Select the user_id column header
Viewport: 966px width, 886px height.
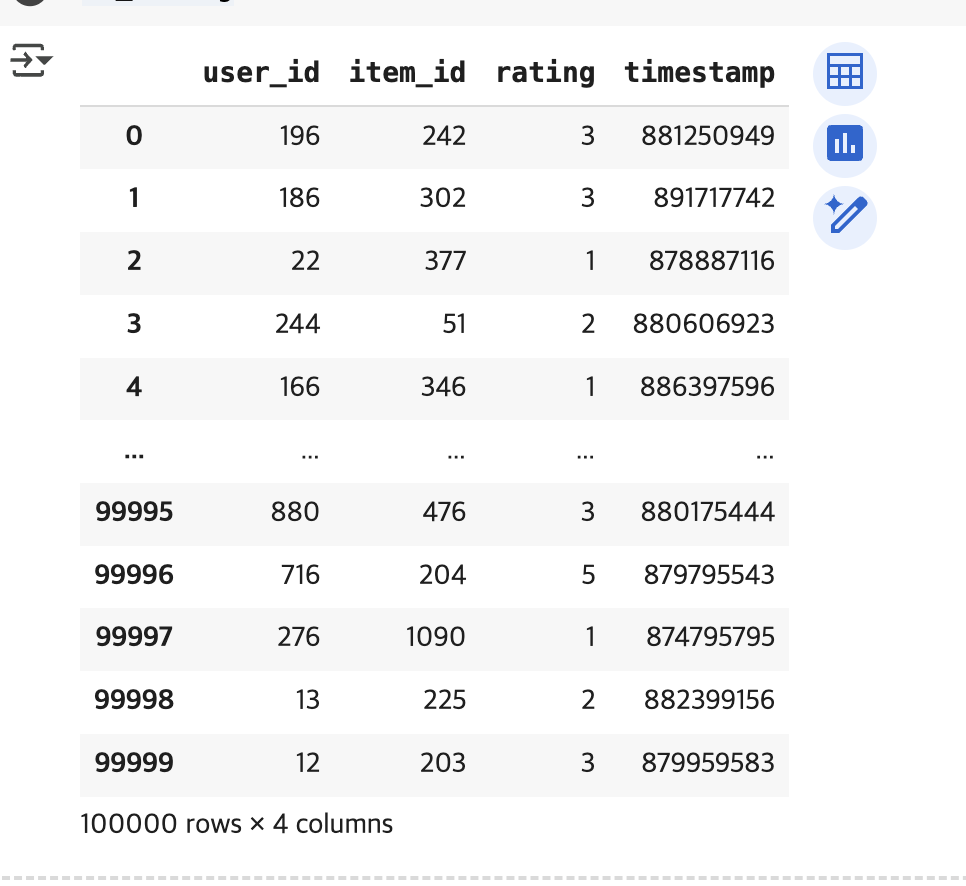pyautogui.click(x=261, y=73)
